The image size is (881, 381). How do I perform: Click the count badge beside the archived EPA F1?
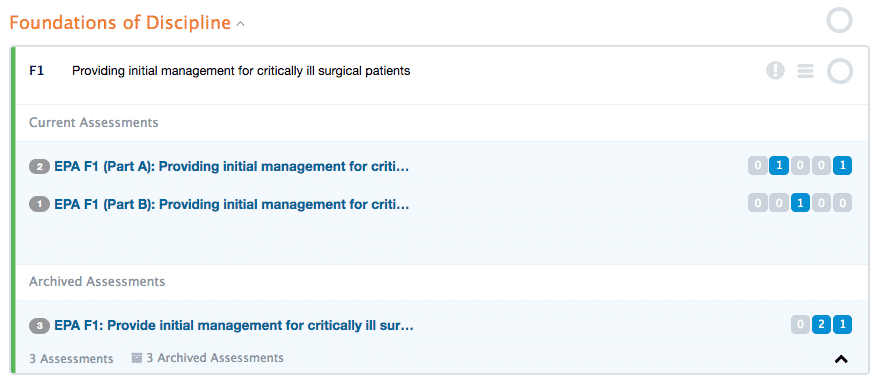tap(39, 325)
